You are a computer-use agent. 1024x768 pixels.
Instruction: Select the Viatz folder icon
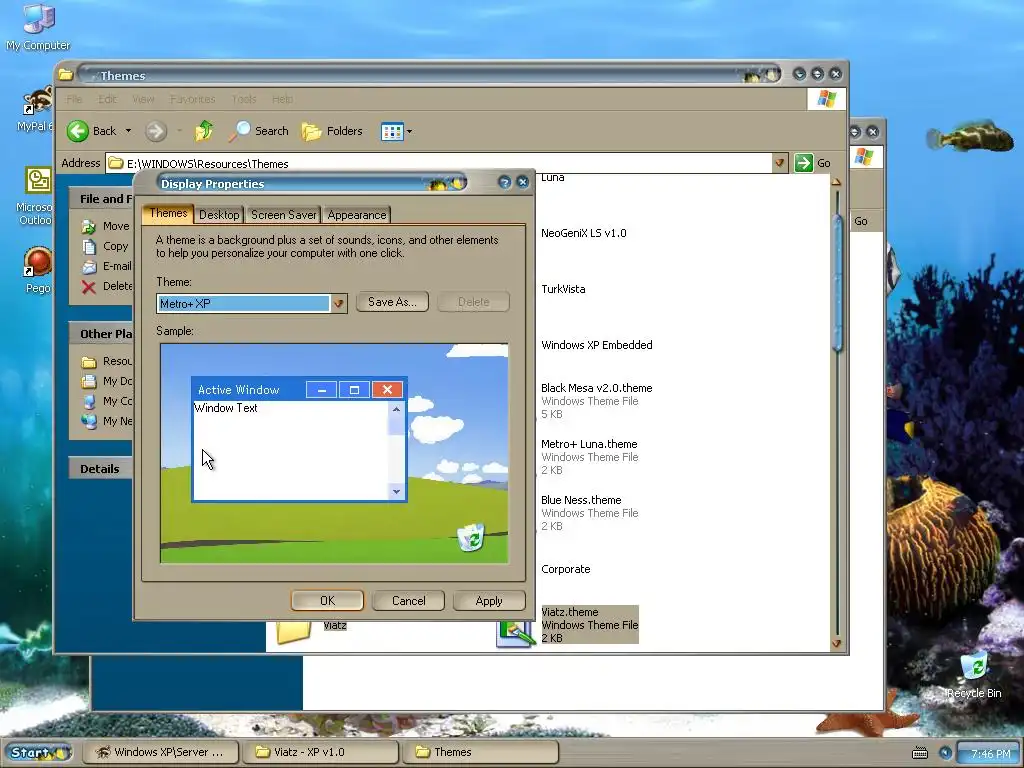pyautogui.click(x=293, y=632)
